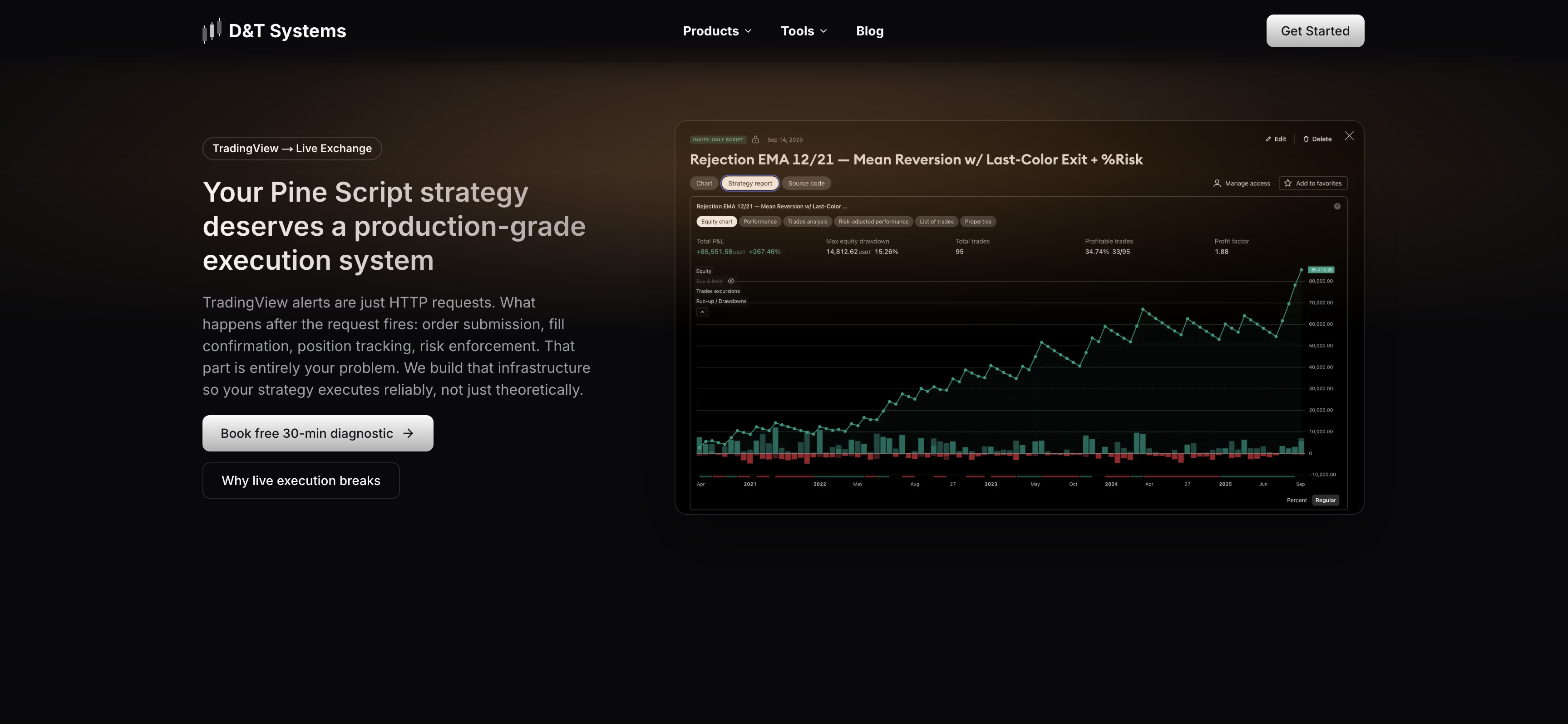Click the Sep 14, 2025 date text
Viewport: 1568px width, 724px height.
point(785,139)
